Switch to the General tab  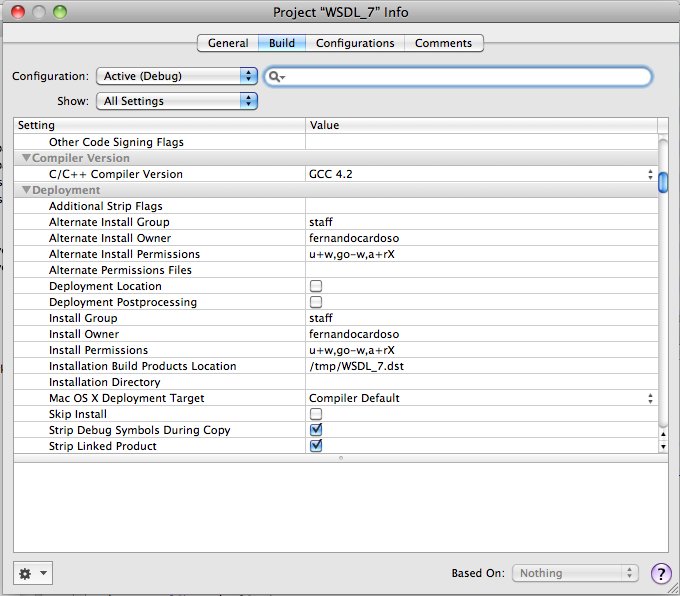click(228, 43)
